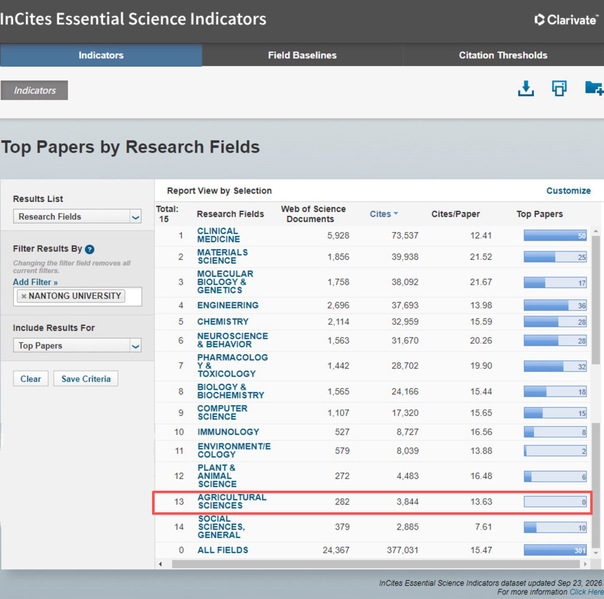Click the Cites/Paper column header
The height and width of the screenshot is (599, 604).
coord(455,214)
